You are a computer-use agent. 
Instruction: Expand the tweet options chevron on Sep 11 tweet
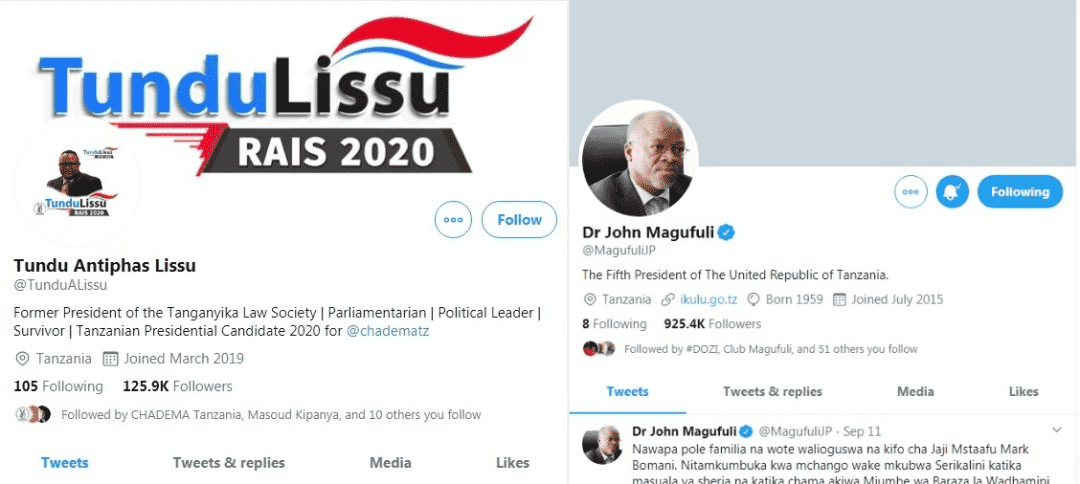pos(1057,430)
